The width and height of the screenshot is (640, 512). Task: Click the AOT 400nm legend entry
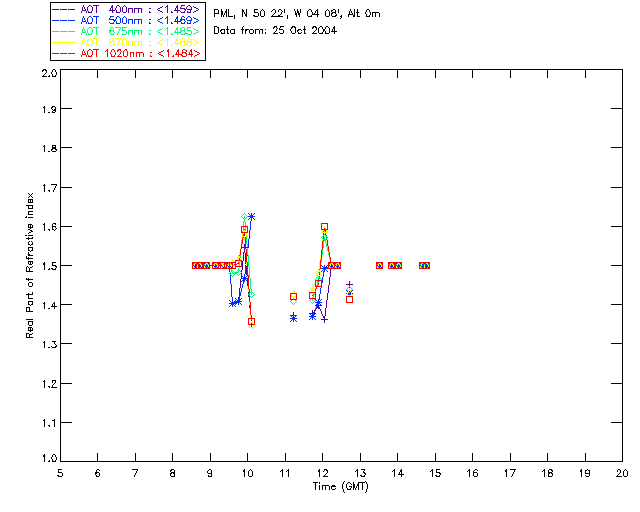[126, 9]
